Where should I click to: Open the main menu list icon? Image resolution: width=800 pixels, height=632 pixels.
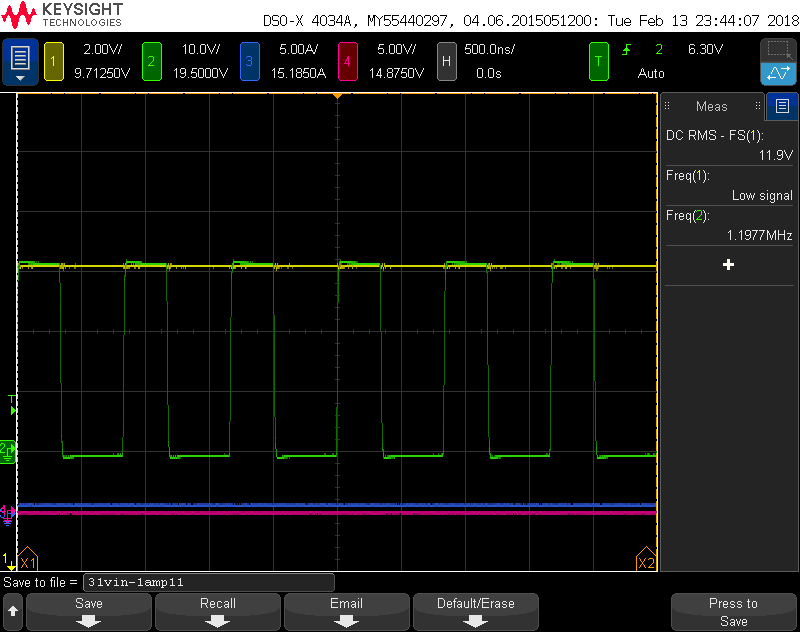[20, 62]
